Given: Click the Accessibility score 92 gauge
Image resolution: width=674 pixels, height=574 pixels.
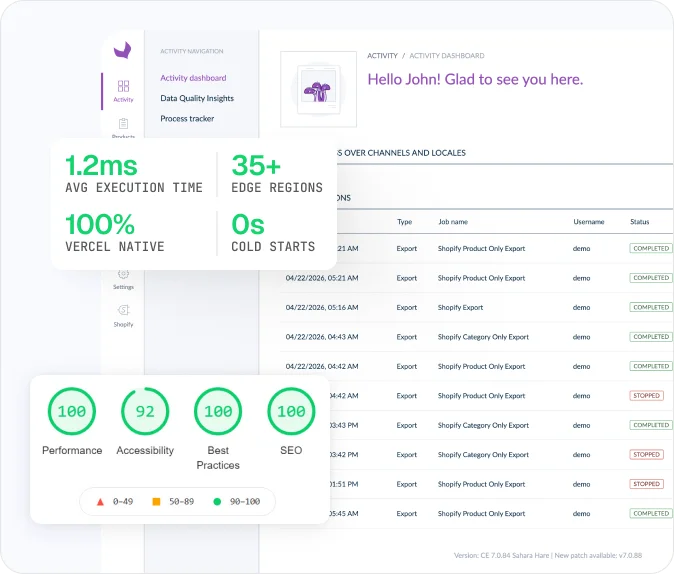Looking at the screenshot, I should [145, 411].
